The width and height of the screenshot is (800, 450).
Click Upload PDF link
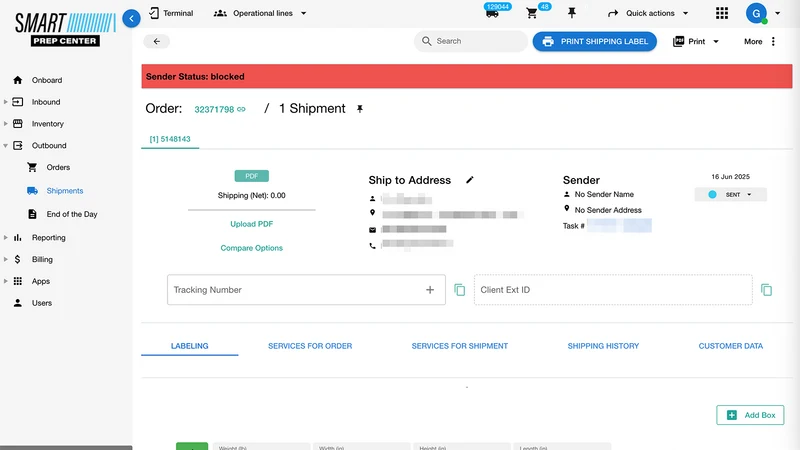point(252,224)
